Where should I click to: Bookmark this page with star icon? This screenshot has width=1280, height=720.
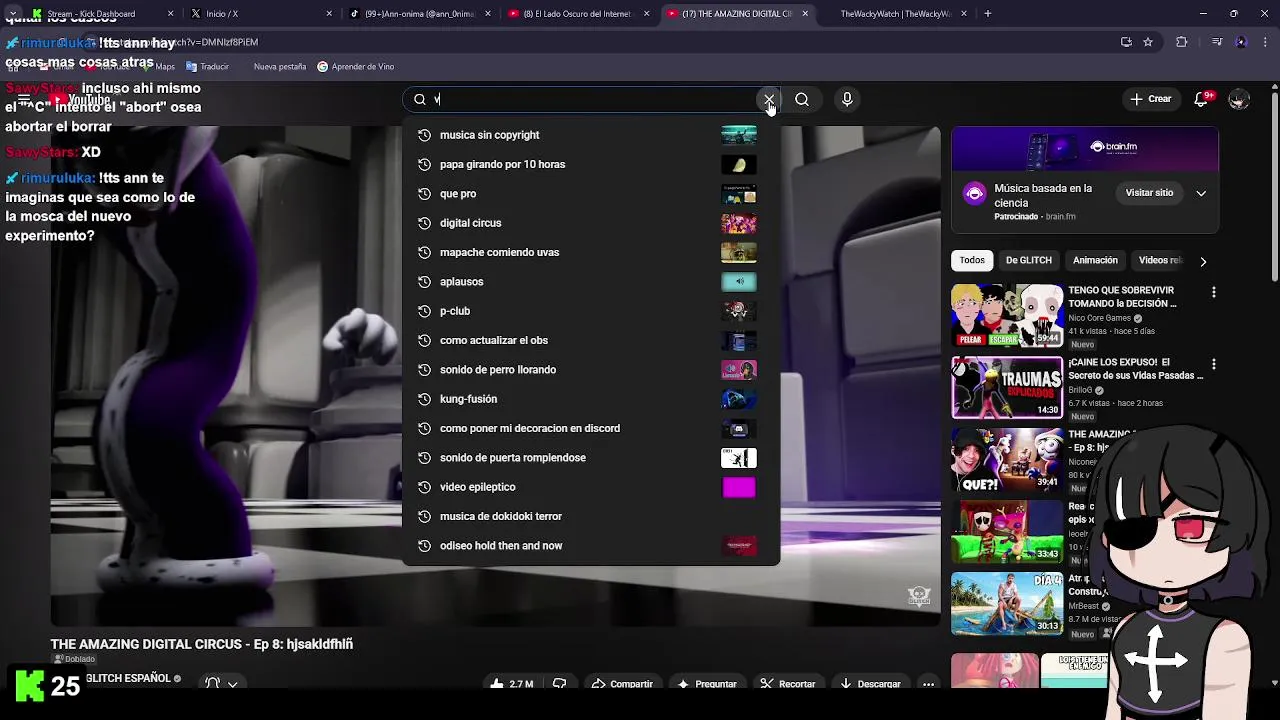[1148, 42]
